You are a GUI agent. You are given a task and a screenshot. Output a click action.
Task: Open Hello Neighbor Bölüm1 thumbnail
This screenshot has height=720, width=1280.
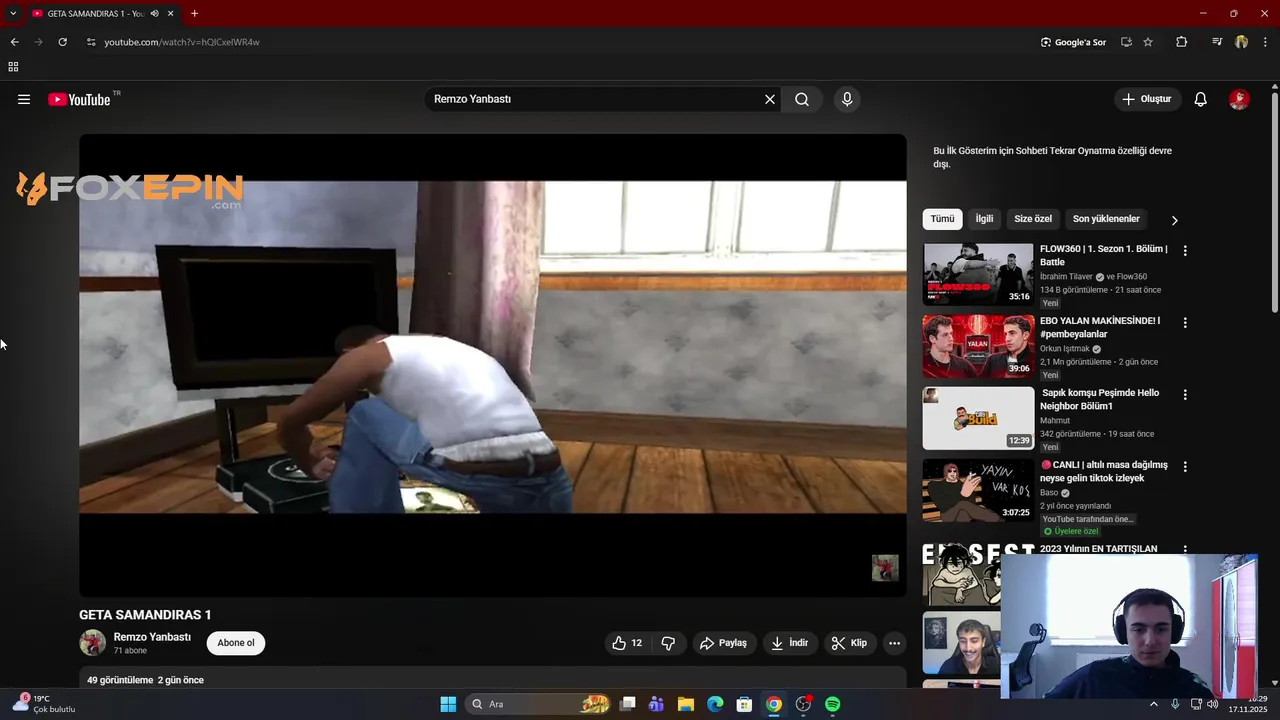(x=978, y=418)
